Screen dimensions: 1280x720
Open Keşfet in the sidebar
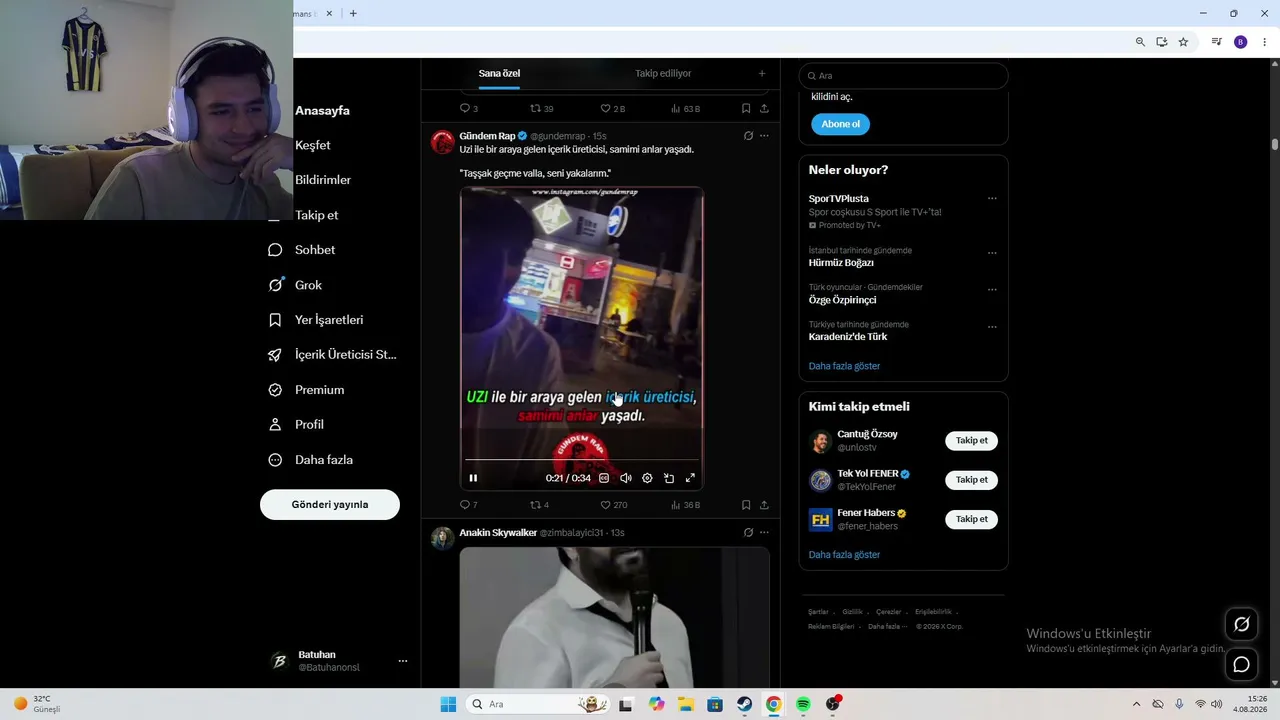(x=312, y=145)
